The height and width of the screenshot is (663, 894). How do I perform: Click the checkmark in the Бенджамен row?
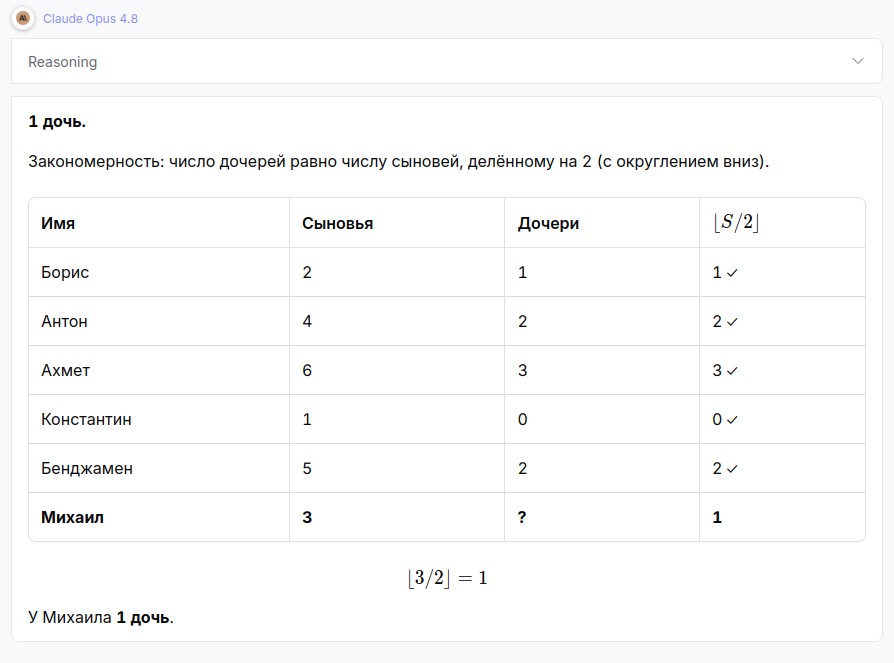[733, 469]
